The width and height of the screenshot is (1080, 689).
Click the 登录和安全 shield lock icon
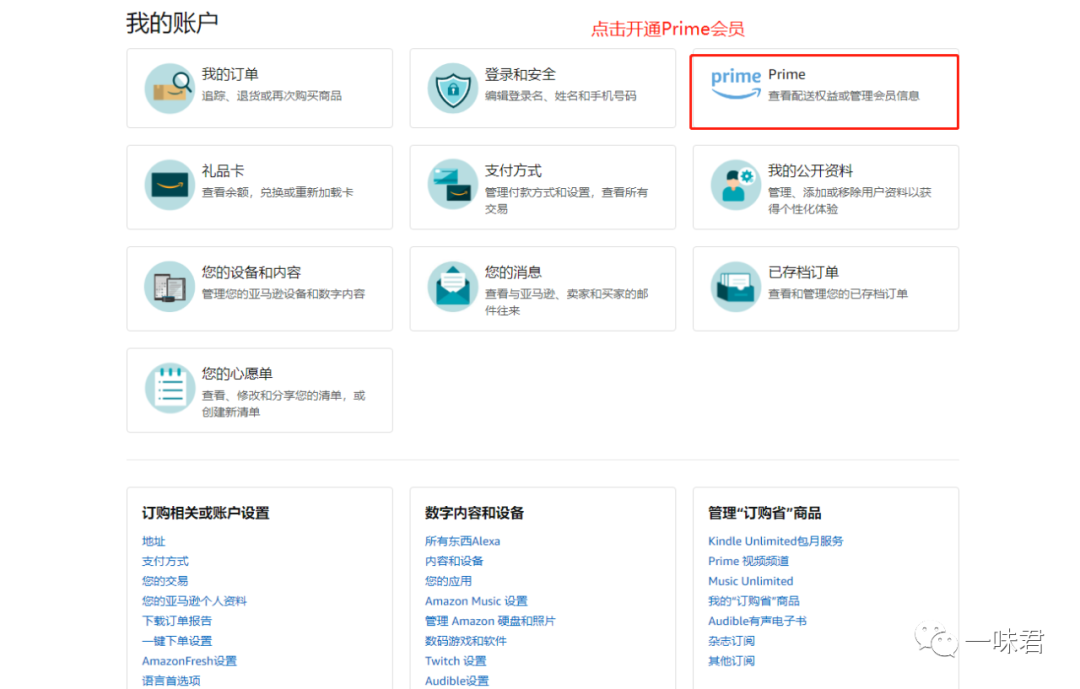coord(453,88)
